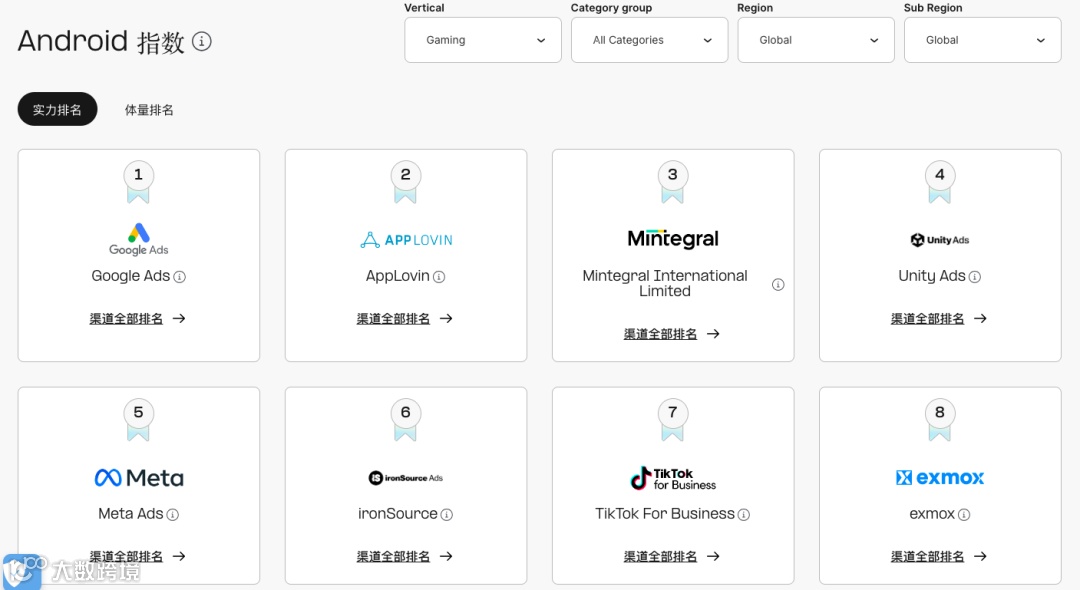Screen dimensions: 1080x590
Task: Click TikTok For Business name text
Action: (x=665, y=514)
